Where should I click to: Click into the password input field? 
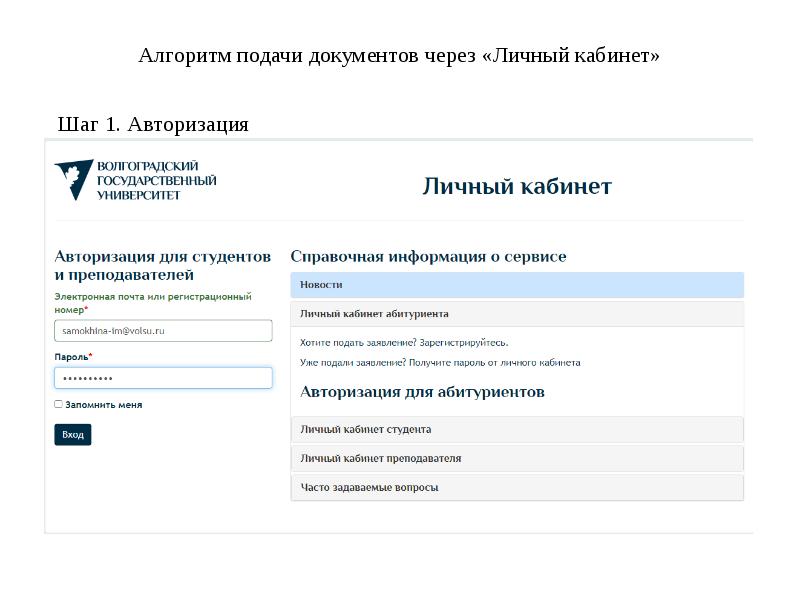(x=163, y=378)
